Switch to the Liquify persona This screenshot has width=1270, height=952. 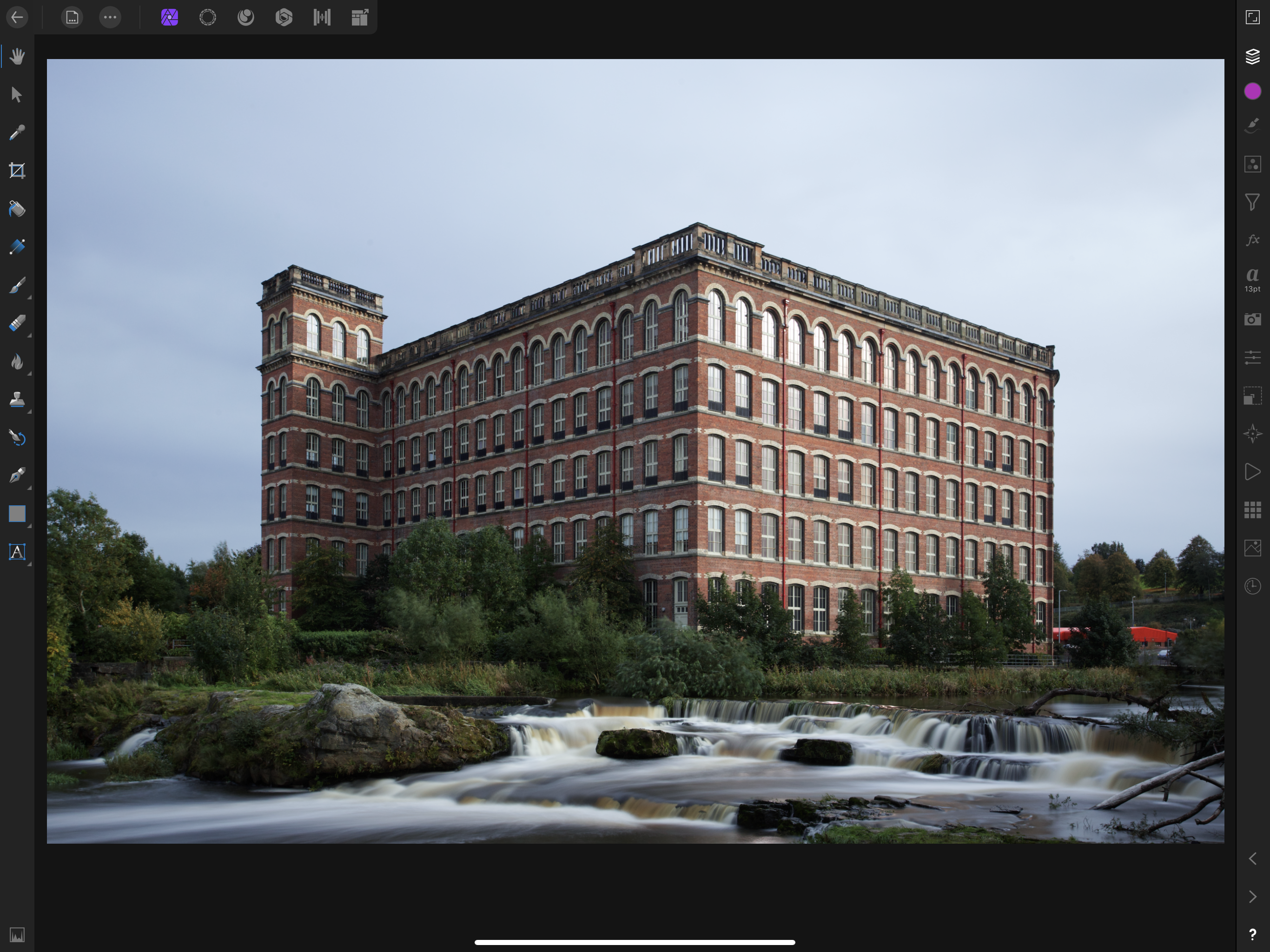coord(246,17)
